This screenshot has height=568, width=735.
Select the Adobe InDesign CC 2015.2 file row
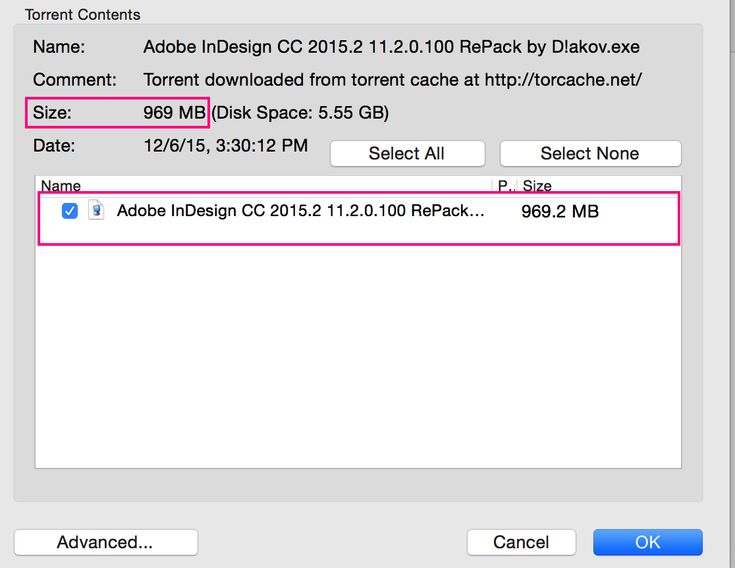click(358, 211)
